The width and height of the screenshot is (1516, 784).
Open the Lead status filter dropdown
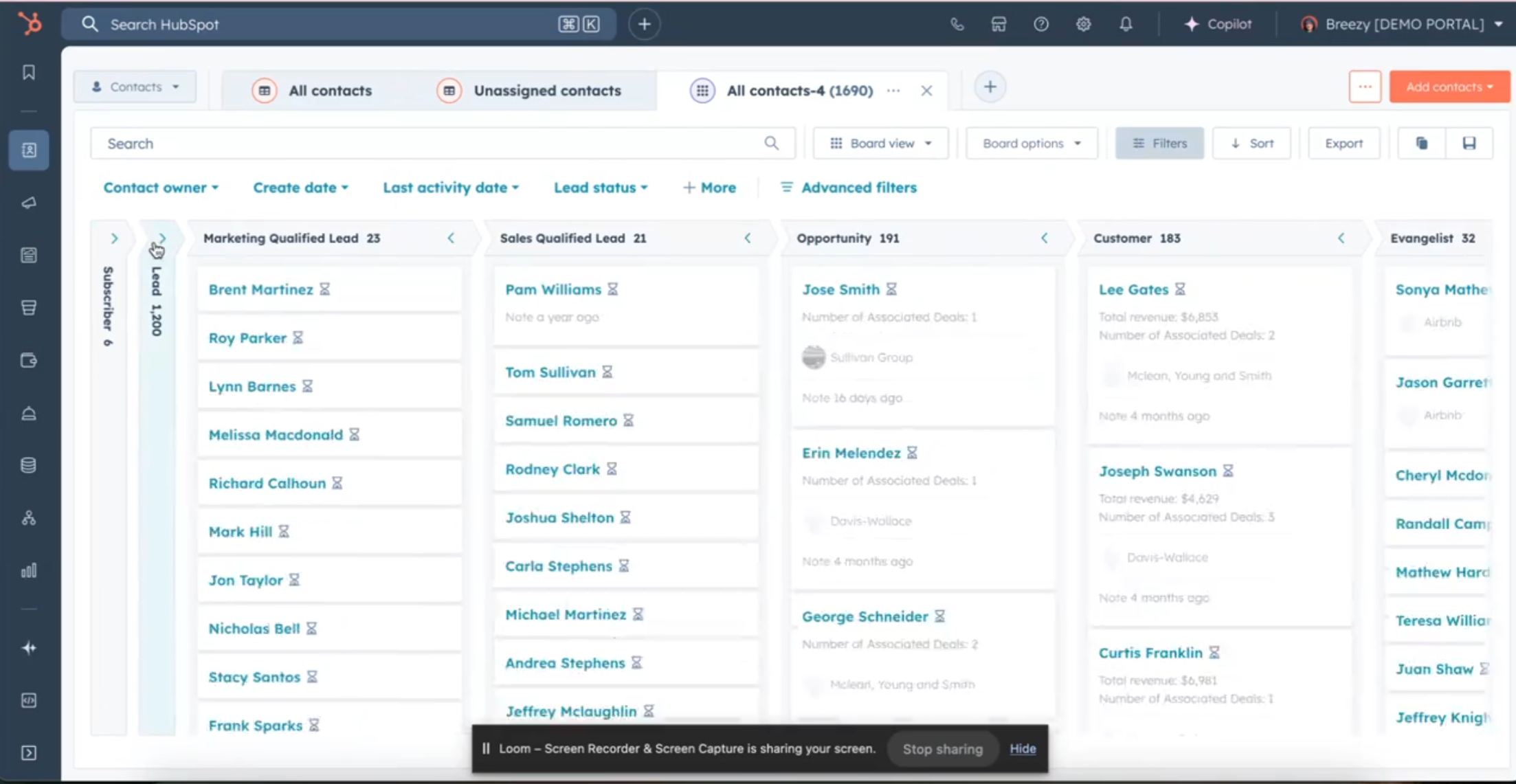[x=601, y=188]
